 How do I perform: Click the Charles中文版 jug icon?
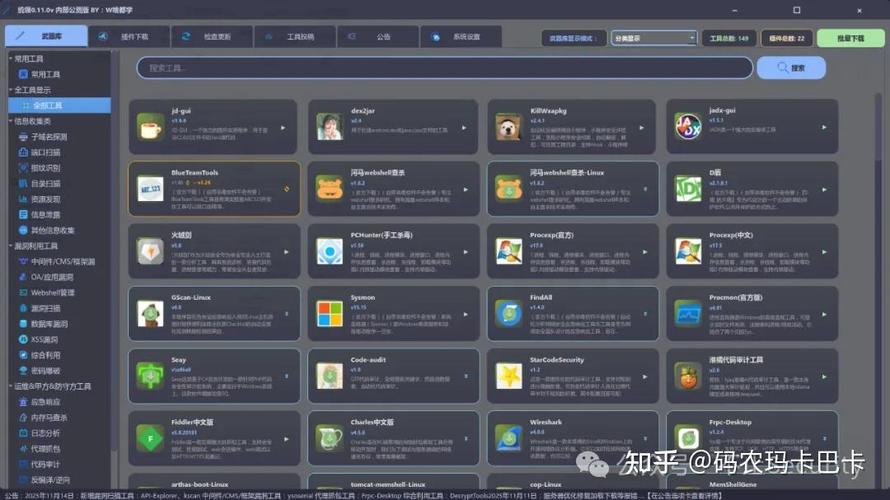(x=330, y=438)
